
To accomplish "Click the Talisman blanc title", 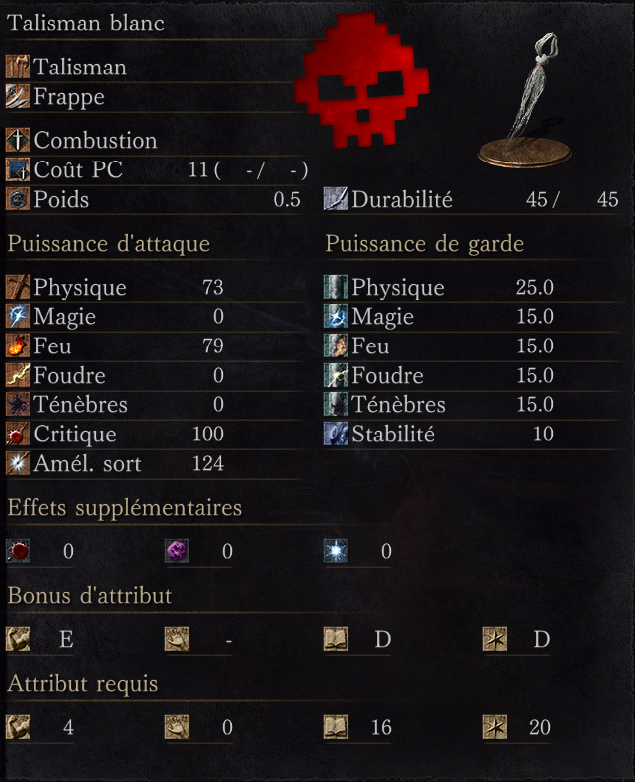I will click(x=86, y=23).
